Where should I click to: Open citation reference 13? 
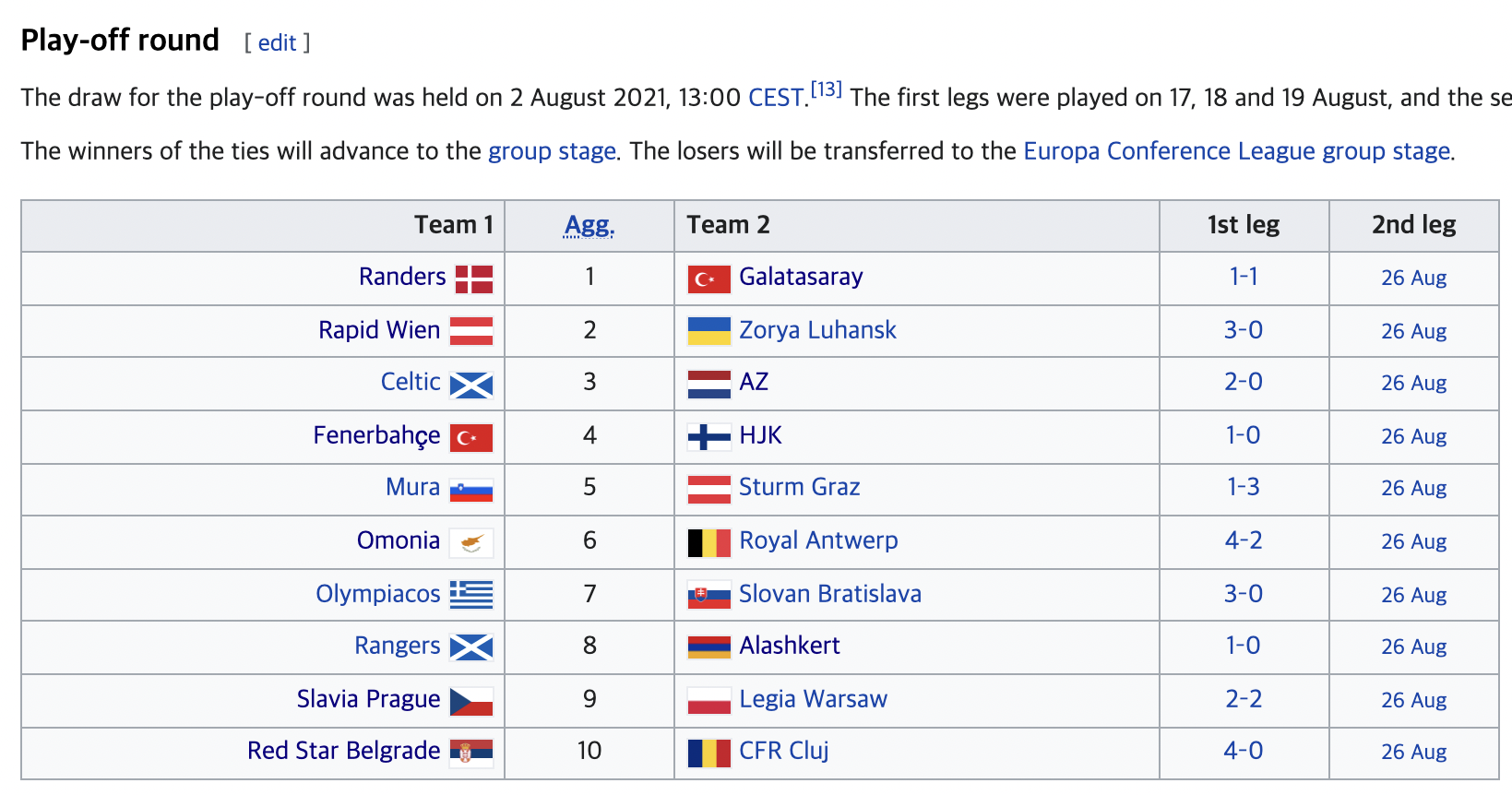pos(826,89)
